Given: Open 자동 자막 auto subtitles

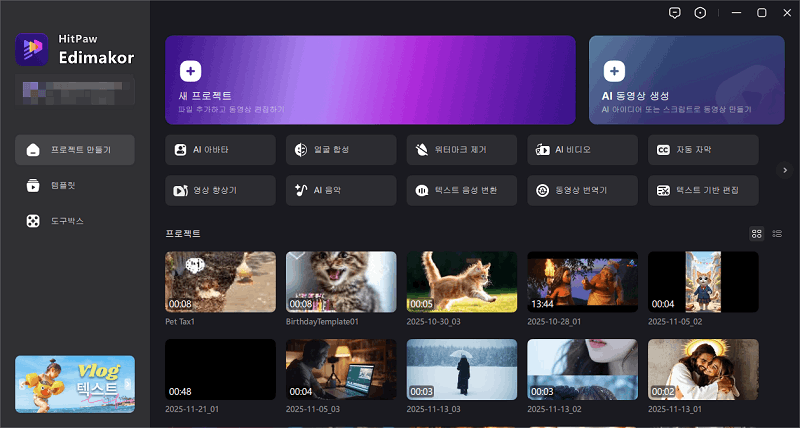Looking at the screenshot, I should [703, 150].
